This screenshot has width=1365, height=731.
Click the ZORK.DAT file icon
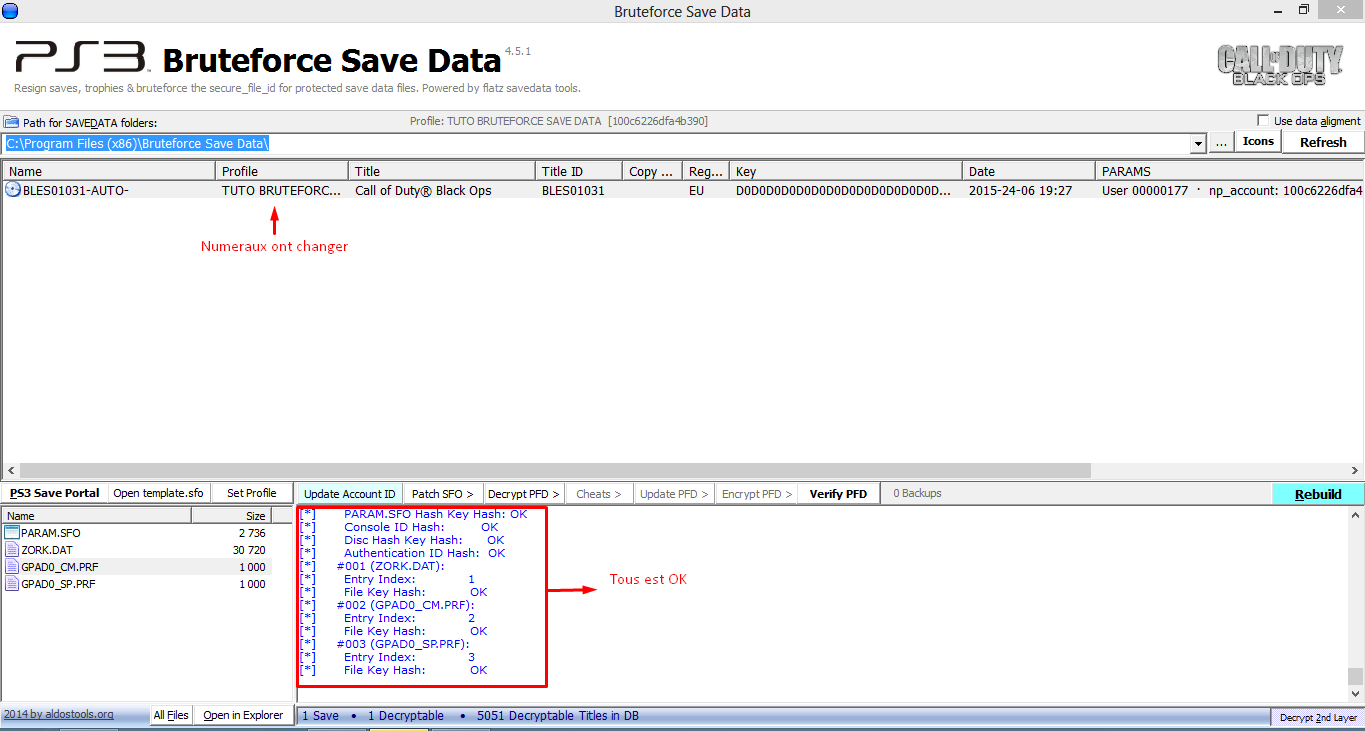[12, 550]
